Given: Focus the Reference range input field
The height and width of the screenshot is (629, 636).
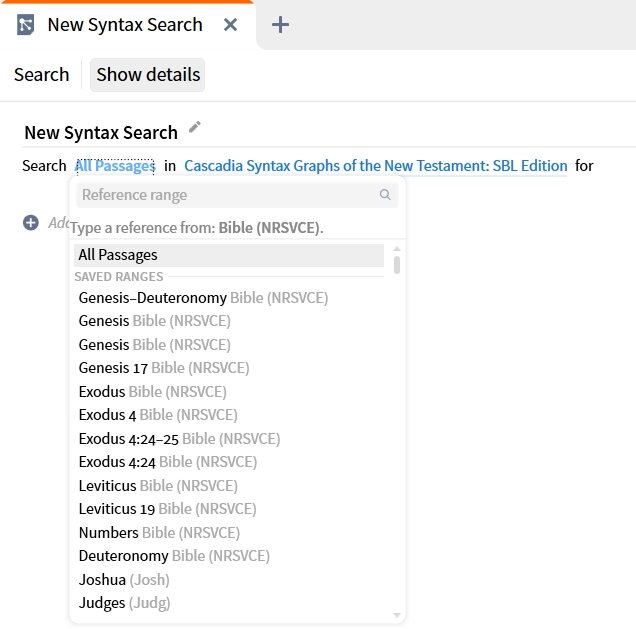Looking at the screenshot, I should (237, 195).
